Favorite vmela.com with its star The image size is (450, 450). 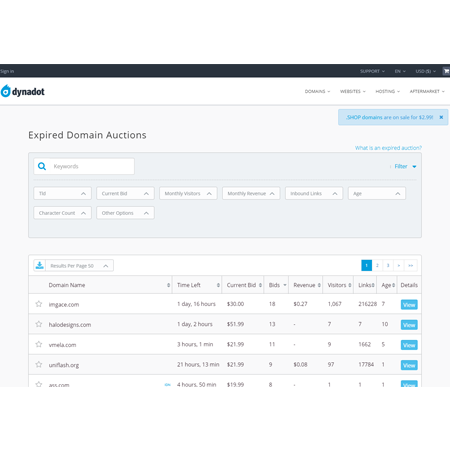[39, 344]
